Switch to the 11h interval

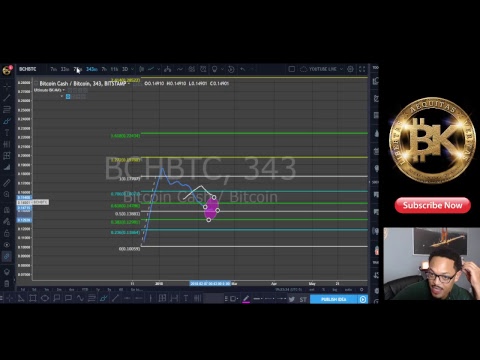pos(114,69)
